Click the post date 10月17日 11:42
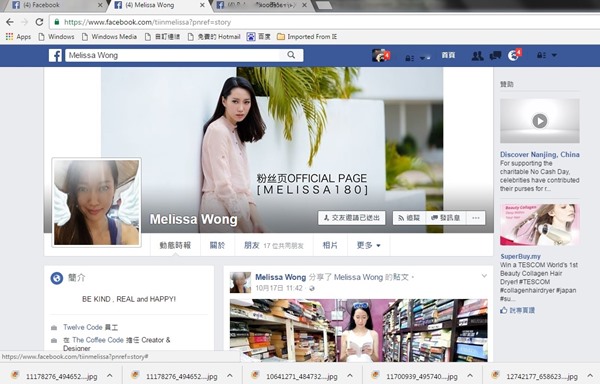This screenshot has height=384, width=600. [x=279, y=288]
